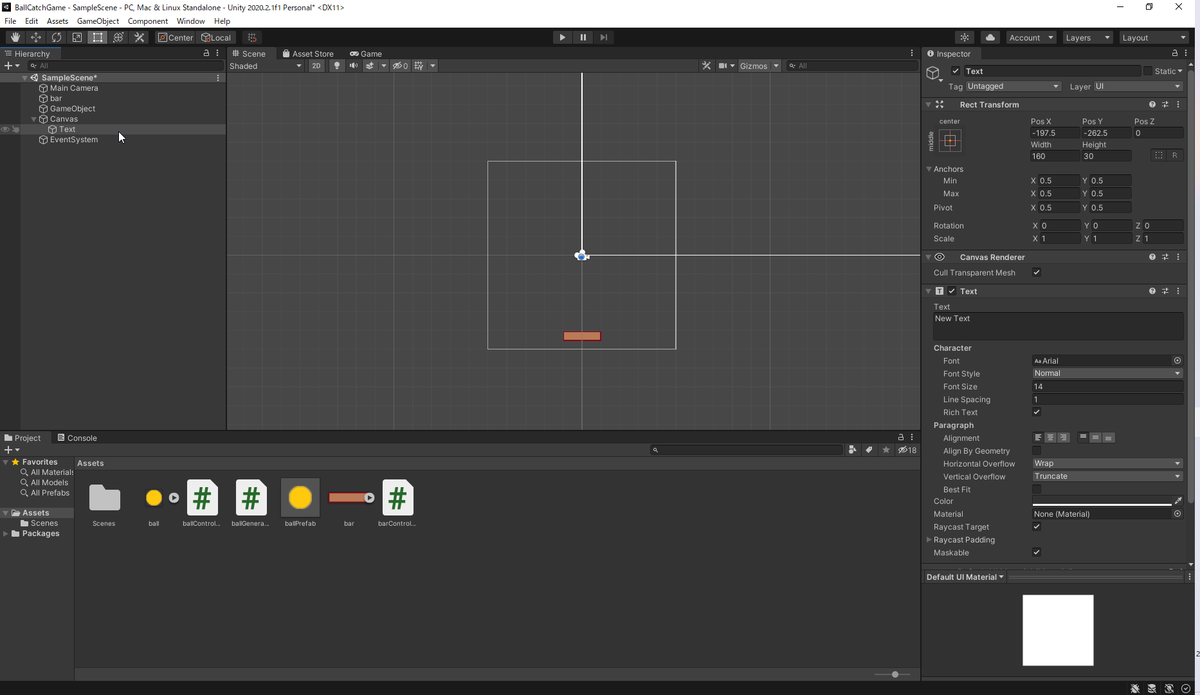The height and width of the screenshot is (695, 1200).
Task: Collapse the Anchors section
Action: [x=929, y=169]
